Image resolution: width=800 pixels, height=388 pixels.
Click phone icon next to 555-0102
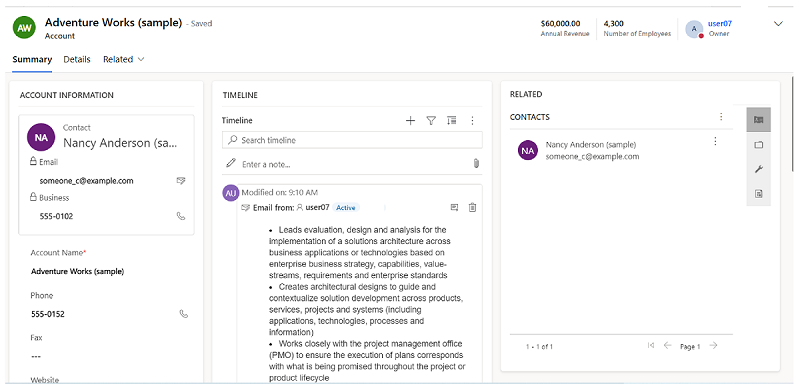(181, 216)
